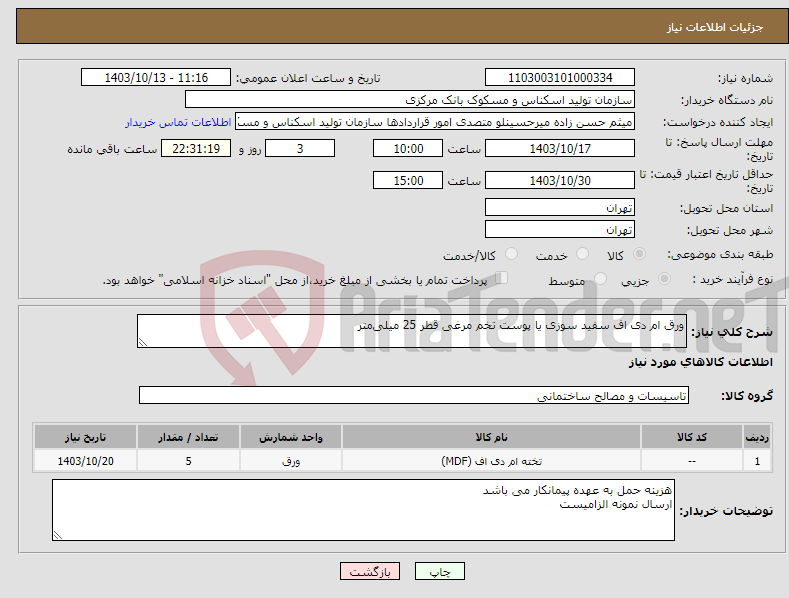789x598 pixels.
Task: Click the buyer organization name field
Action: coord(410,100)
